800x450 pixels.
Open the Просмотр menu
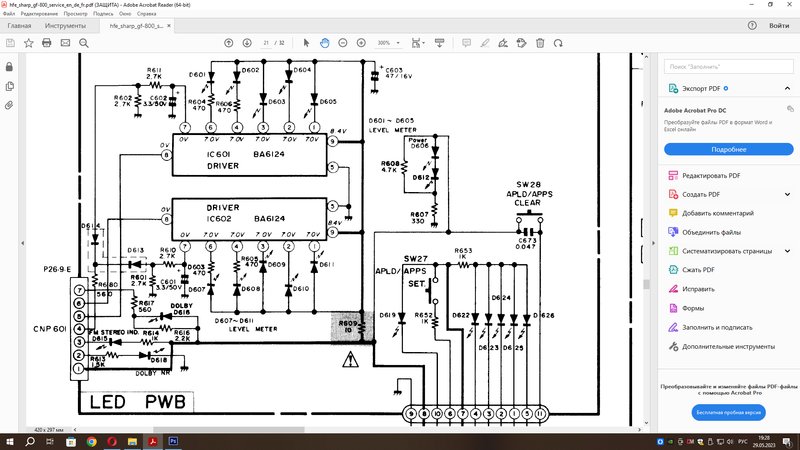(x=76, y=14)
